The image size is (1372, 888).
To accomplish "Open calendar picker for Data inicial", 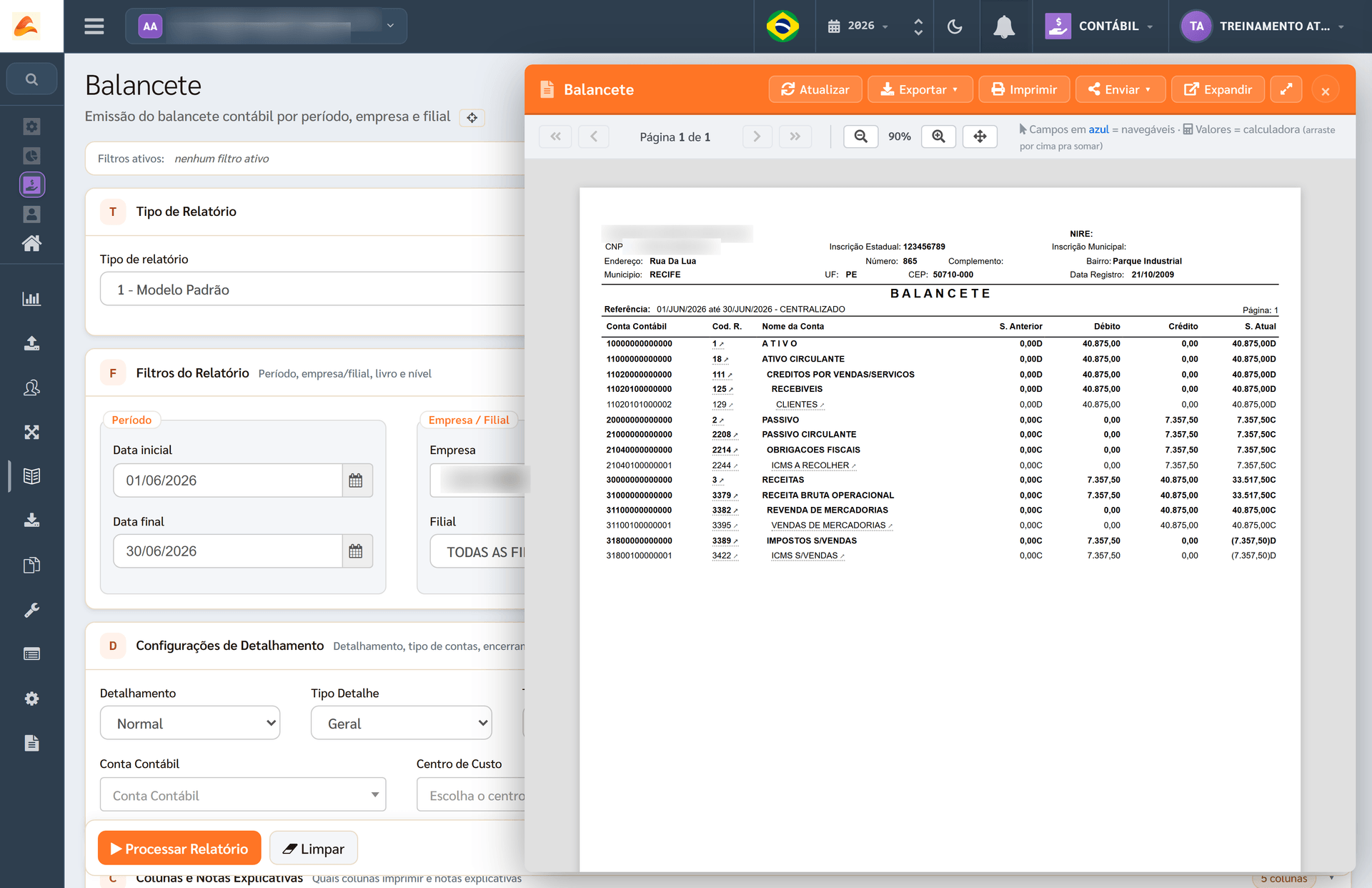I will pyautogui.click(x=356, y=480).
